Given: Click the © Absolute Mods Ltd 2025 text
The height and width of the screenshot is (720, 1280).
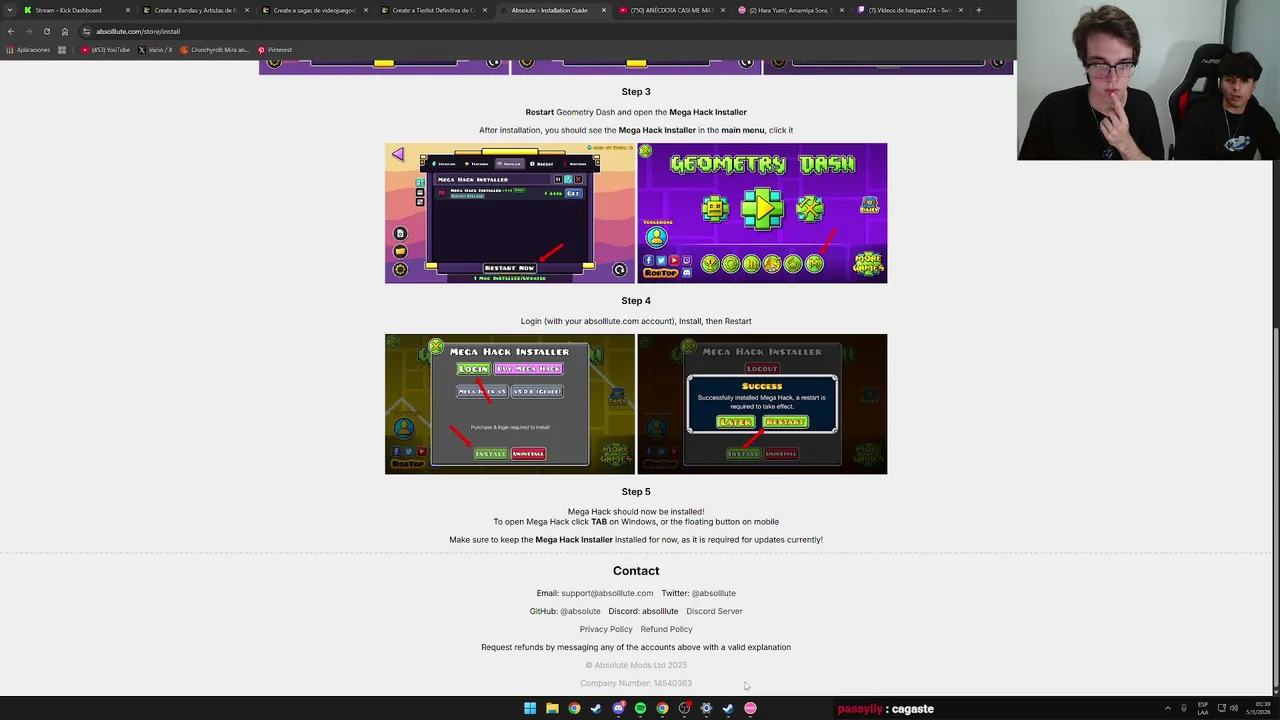Looking at the screenshot, I should (636, 665).
